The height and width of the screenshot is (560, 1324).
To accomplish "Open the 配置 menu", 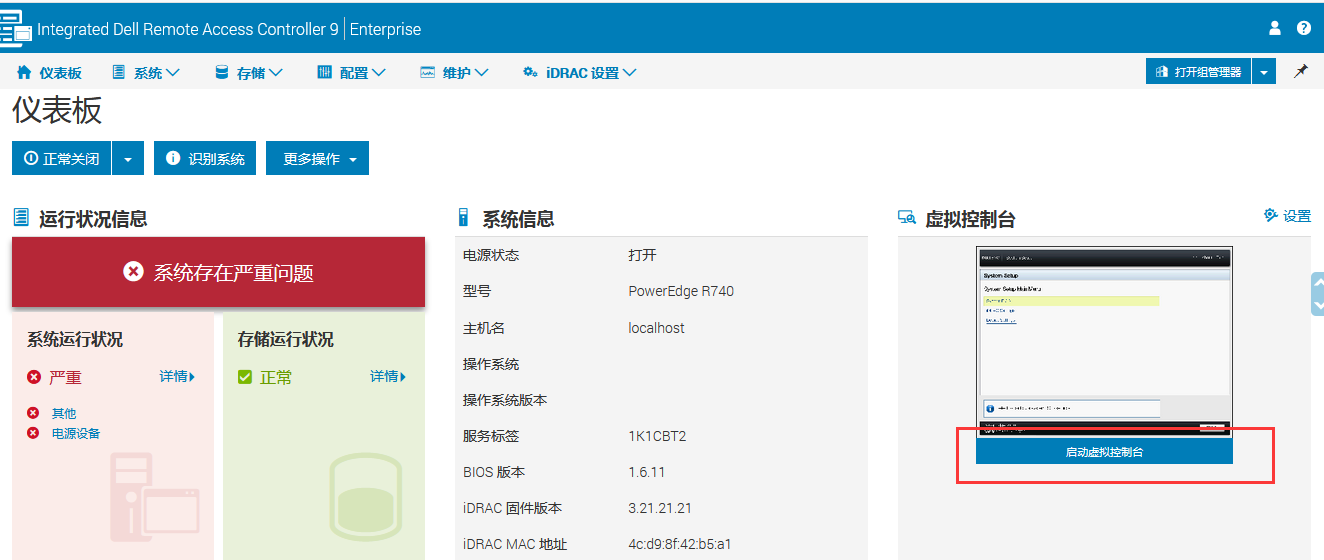I will click(x=352, y=72).
